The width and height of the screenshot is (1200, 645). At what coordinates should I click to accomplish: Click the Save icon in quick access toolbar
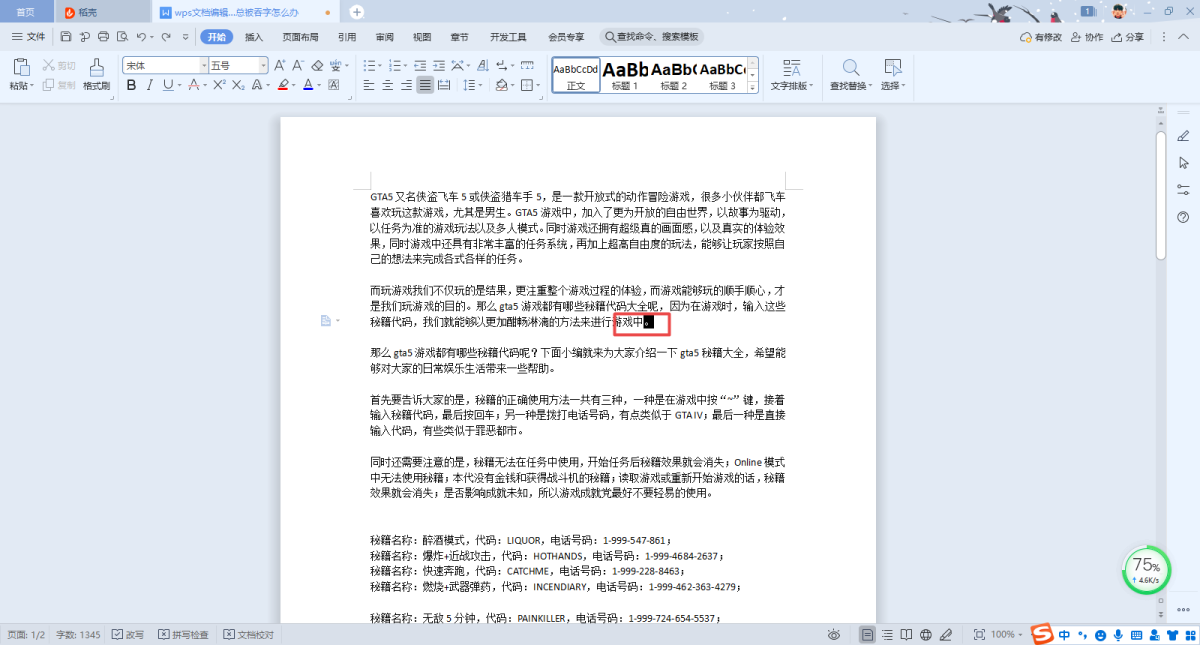click(x=66, y=37)
